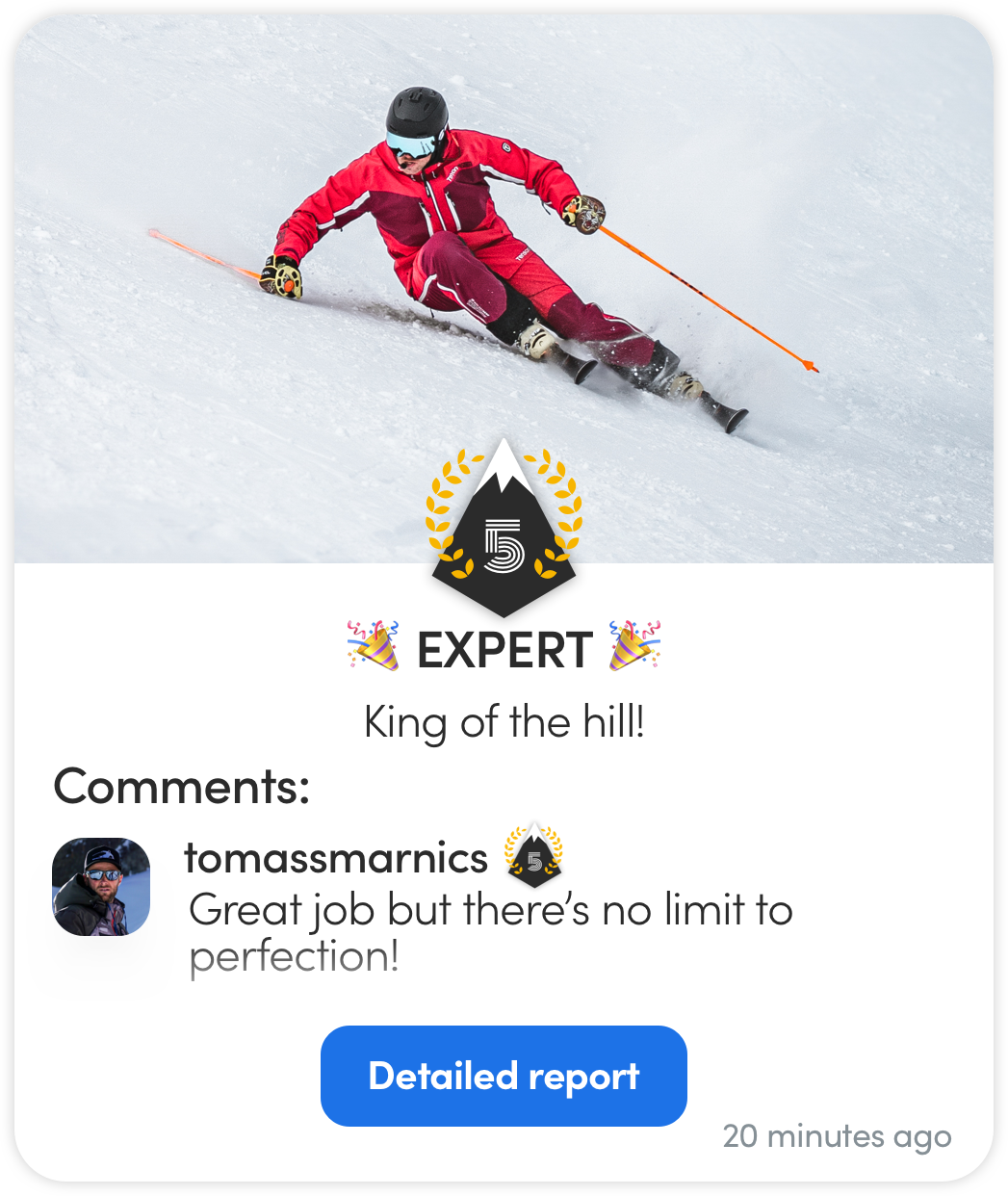Viewport: 1008px width, 1196px height.
Task: Click the orange ski pole tip basket
Action: [x=809, y=365]
